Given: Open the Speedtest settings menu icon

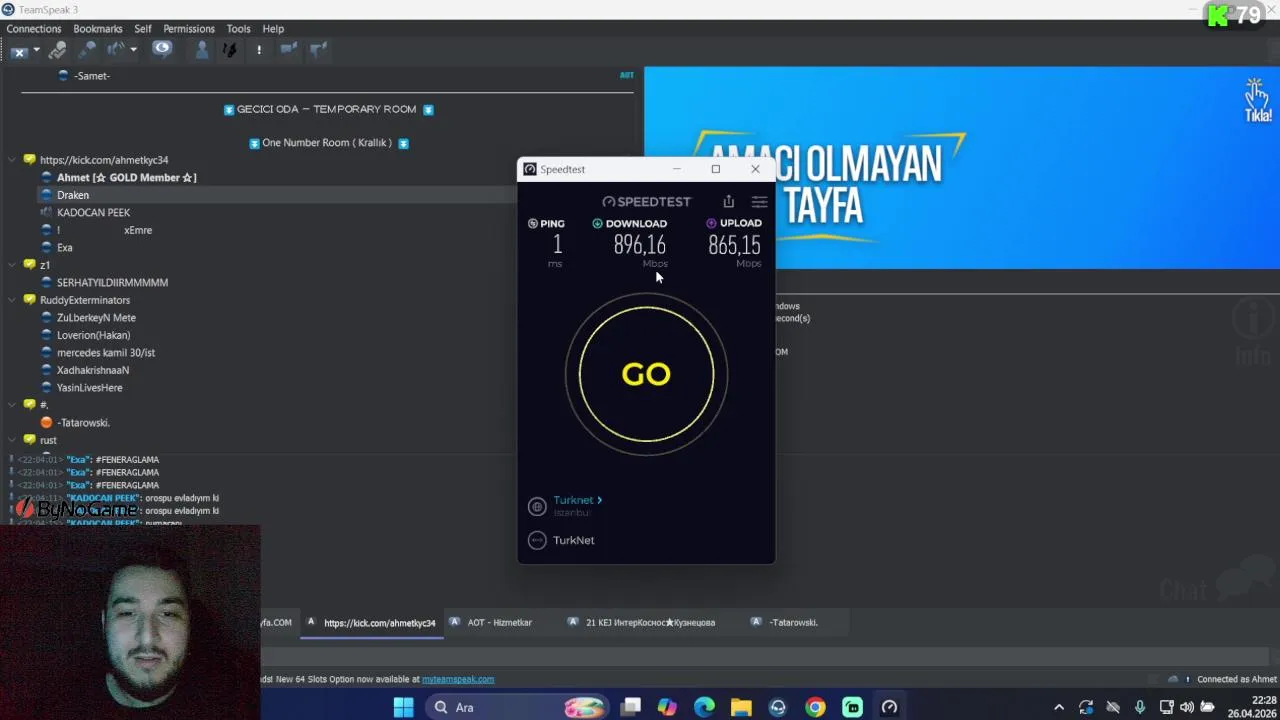Looking at the screenshot, I should coord(759,202).
